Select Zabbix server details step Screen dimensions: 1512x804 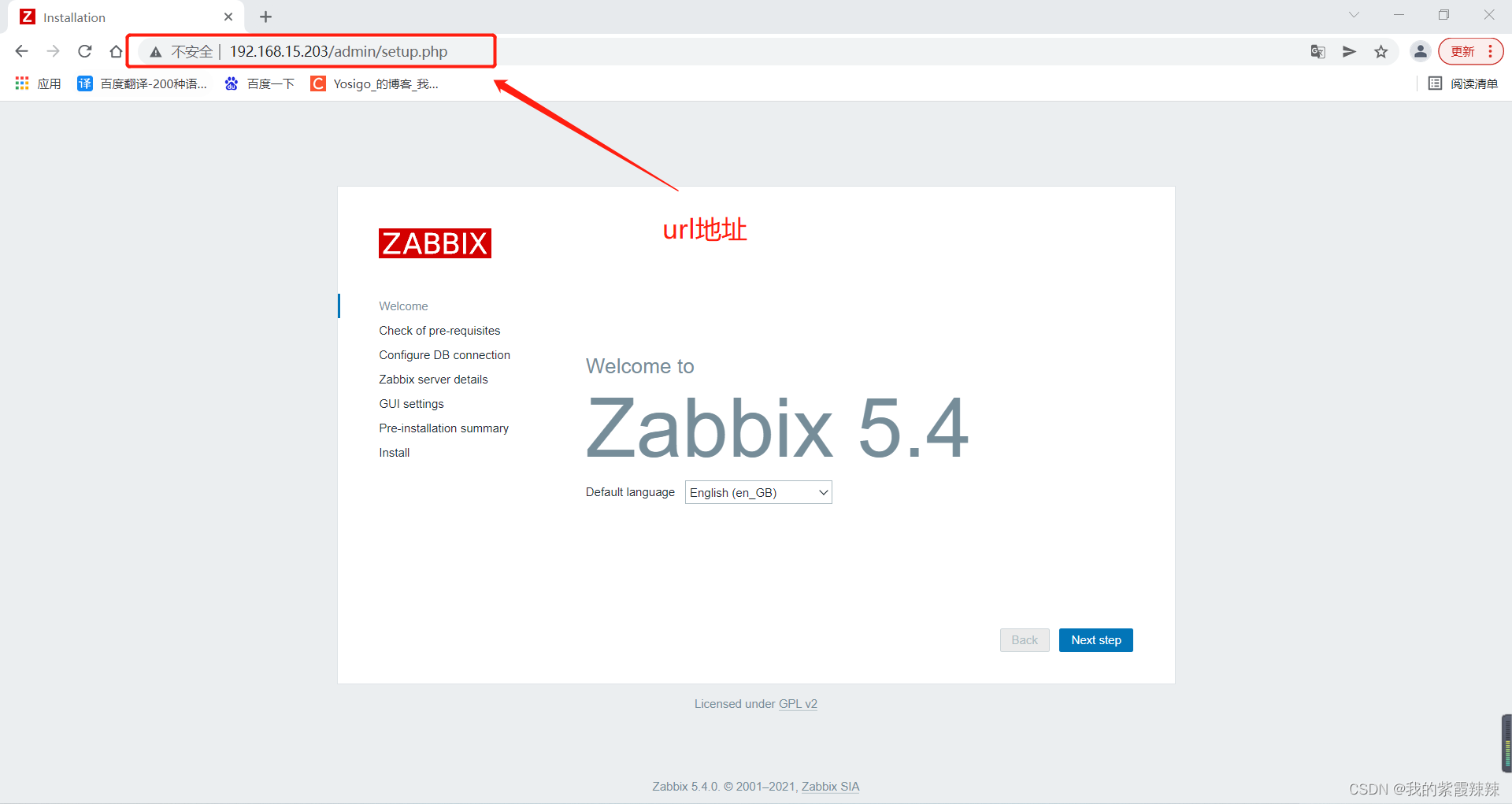point(433,380)
